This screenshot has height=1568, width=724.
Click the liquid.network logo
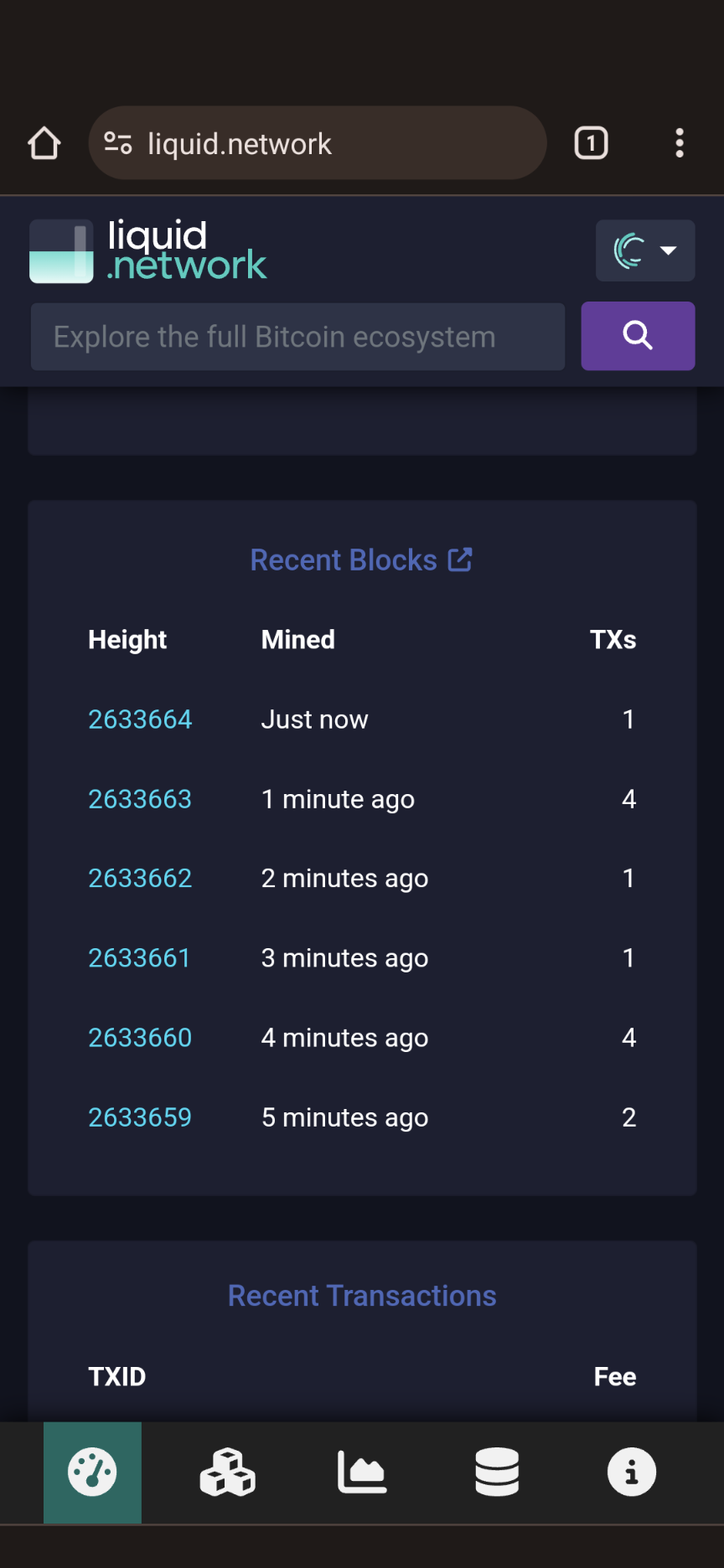pyautogui.click(x=148, y=250)
